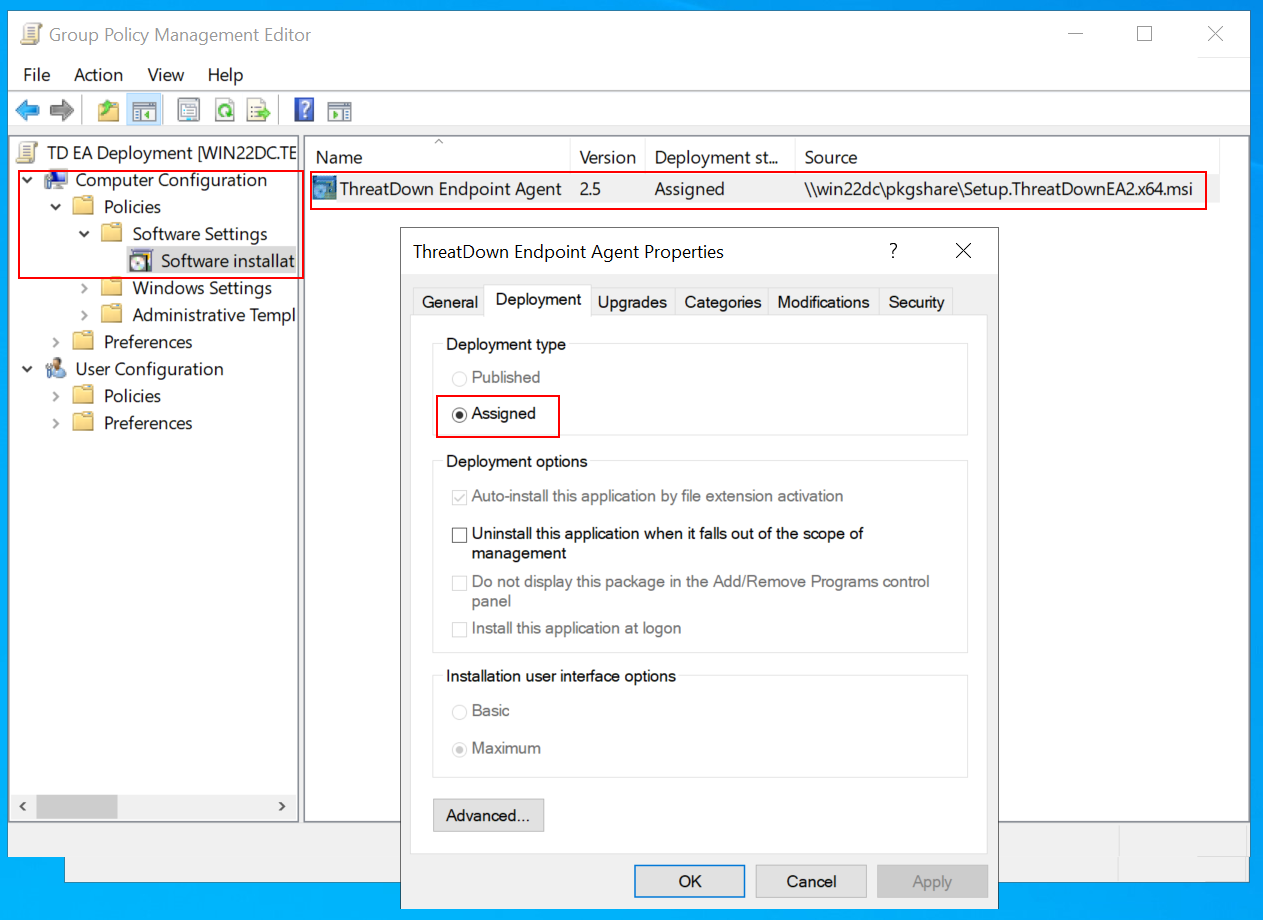Toggle the Show/Hide Console Tree toolbar icon

point(143,110)
